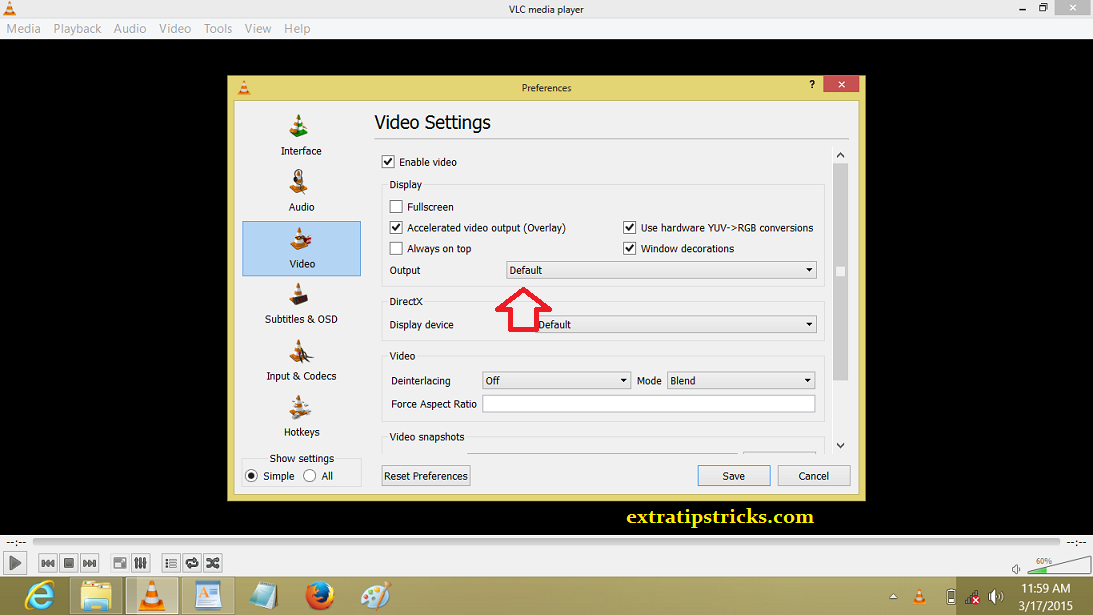Viewport: 1093px width, 615px height.
Task: Open the Hotkeys preferences category
Action: click(301, 417)
